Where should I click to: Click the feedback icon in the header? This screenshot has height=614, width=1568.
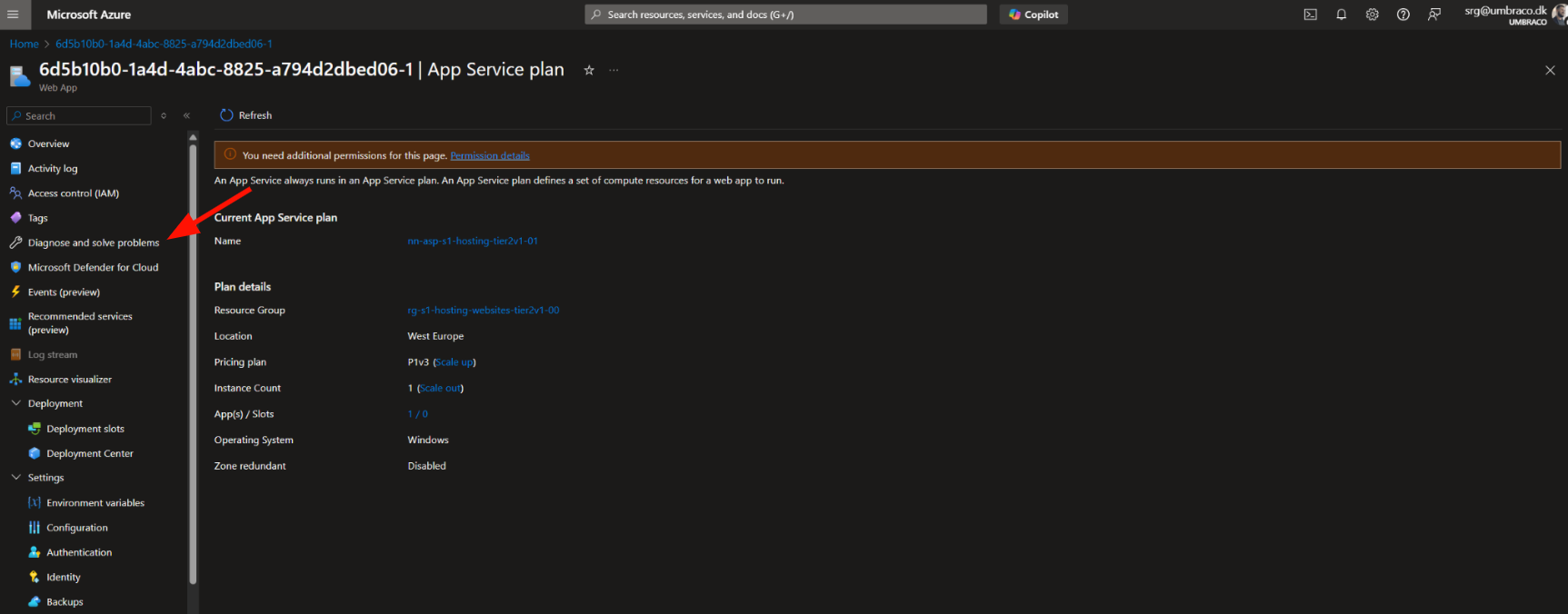(1433, 15)
